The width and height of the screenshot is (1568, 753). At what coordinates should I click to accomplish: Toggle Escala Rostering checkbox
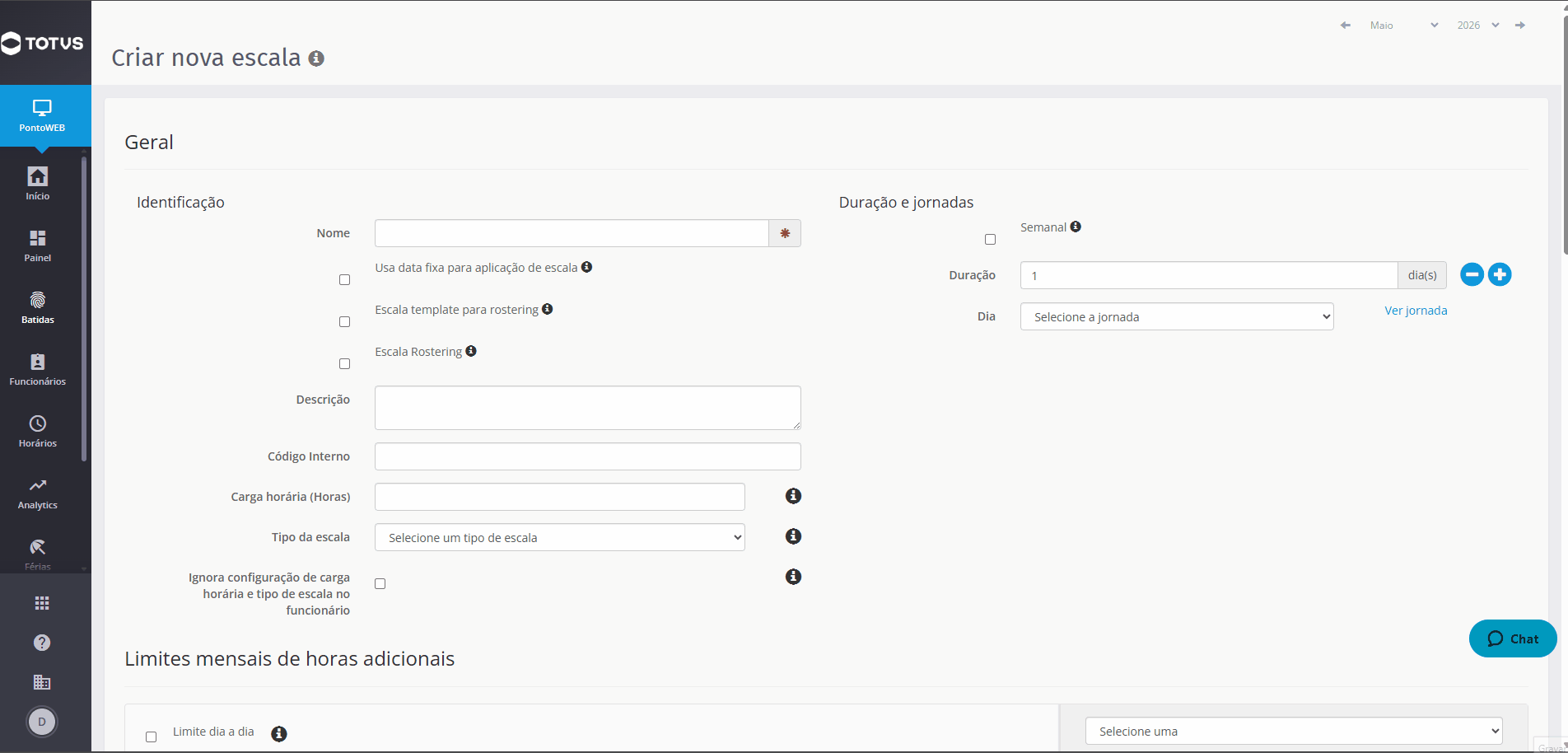coord(344,364)
